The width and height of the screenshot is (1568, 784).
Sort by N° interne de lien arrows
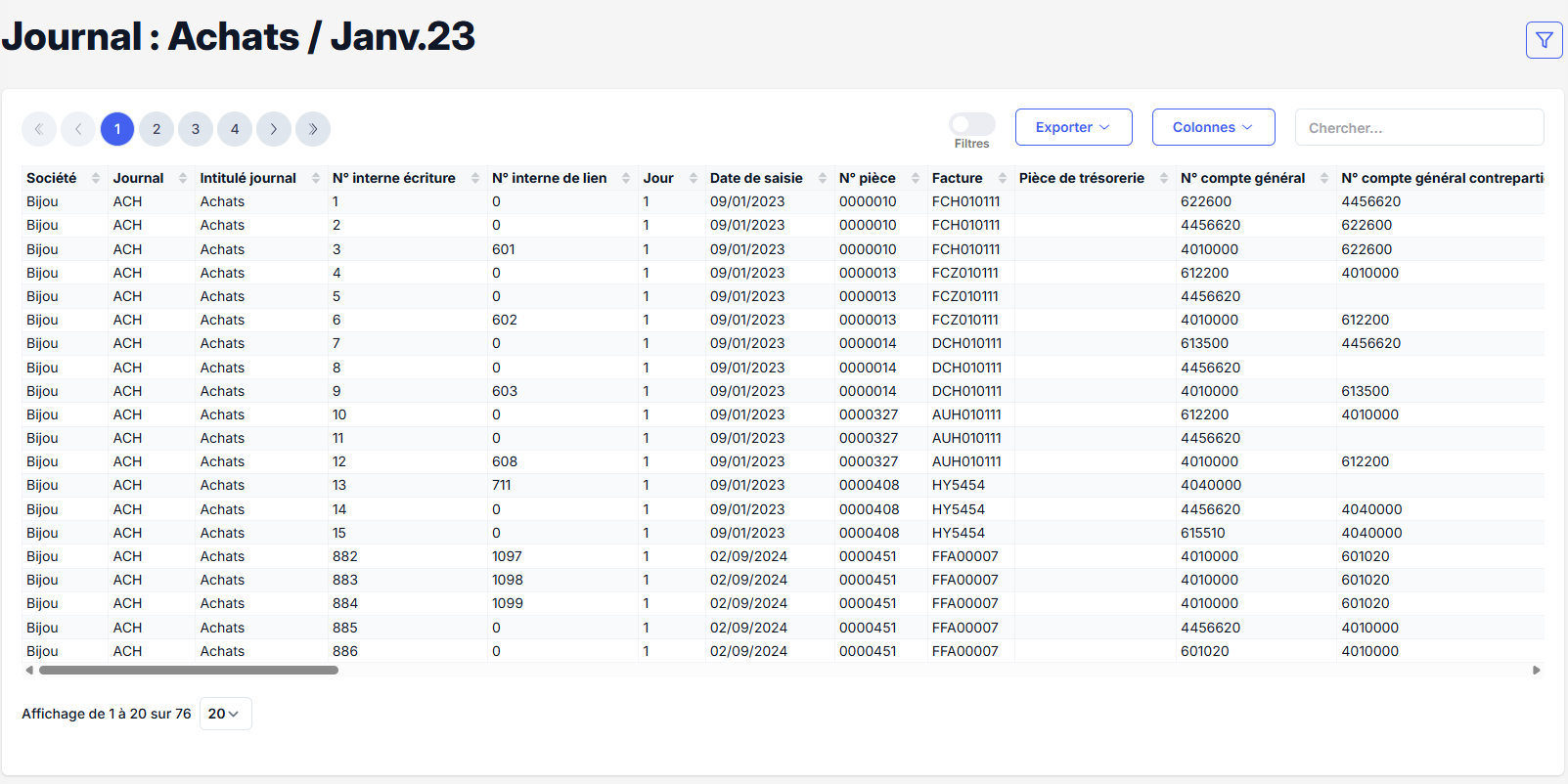pyautogui.click(x=626, y=178)
